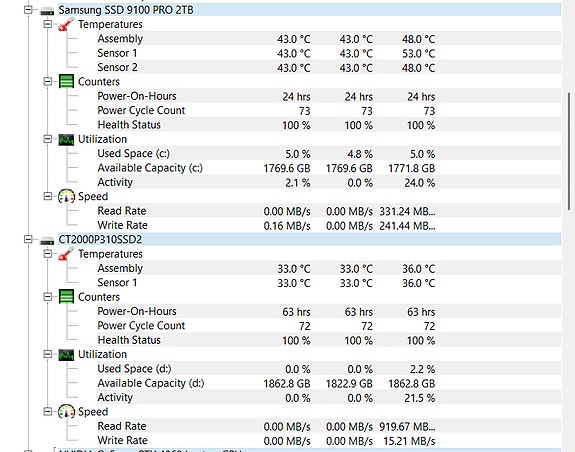
Task: Click the CT2000P310SSD2 Counters green icon
Action: (x=66, y=297)
